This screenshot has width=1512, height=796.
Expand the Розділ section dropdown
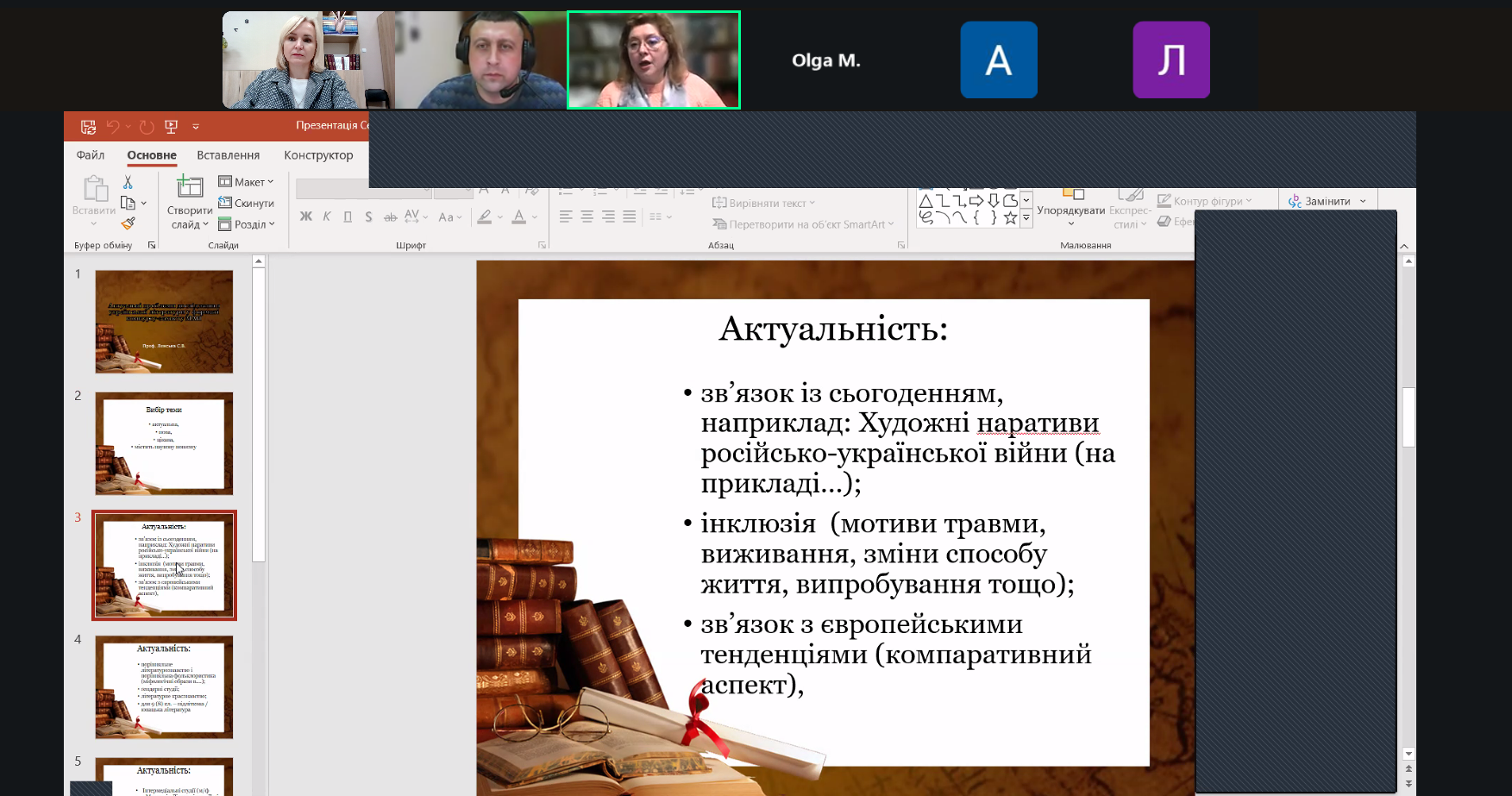click(x=246, y=224)
